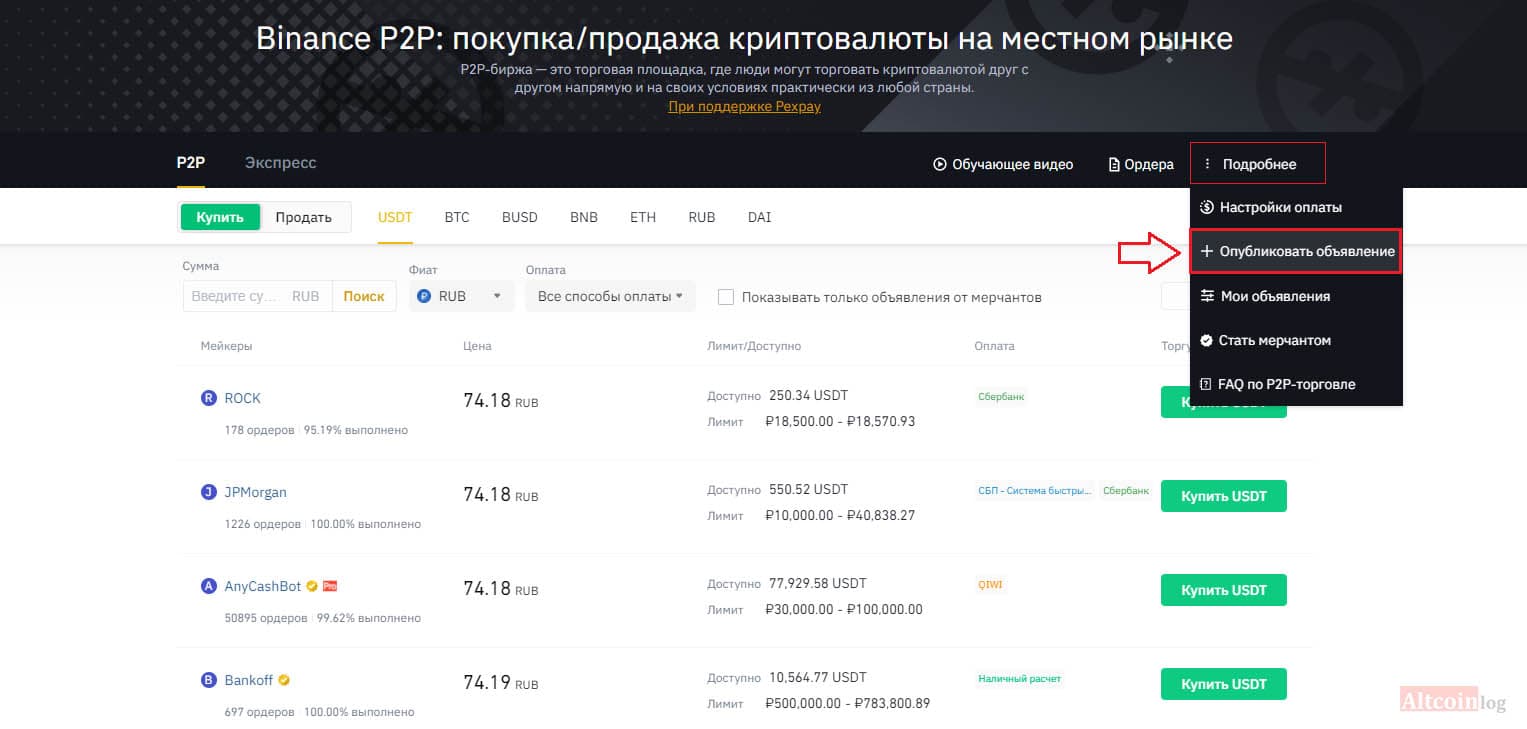Switch to the Купить toggle
The height and width of the screenshot is (729, 1527).
coord(220,217)
